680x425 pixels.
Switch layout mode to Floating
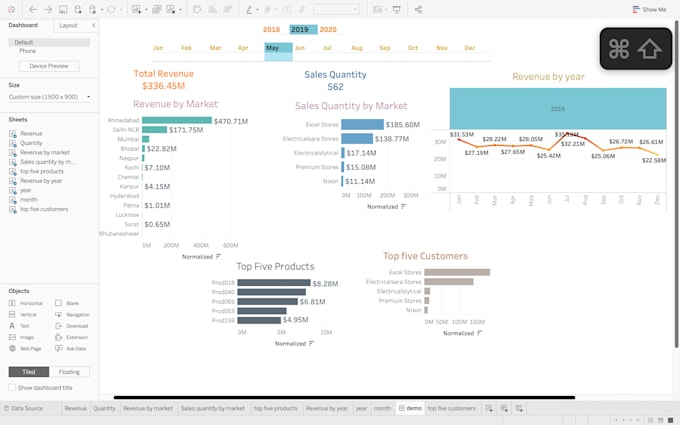tap(69, 372)
